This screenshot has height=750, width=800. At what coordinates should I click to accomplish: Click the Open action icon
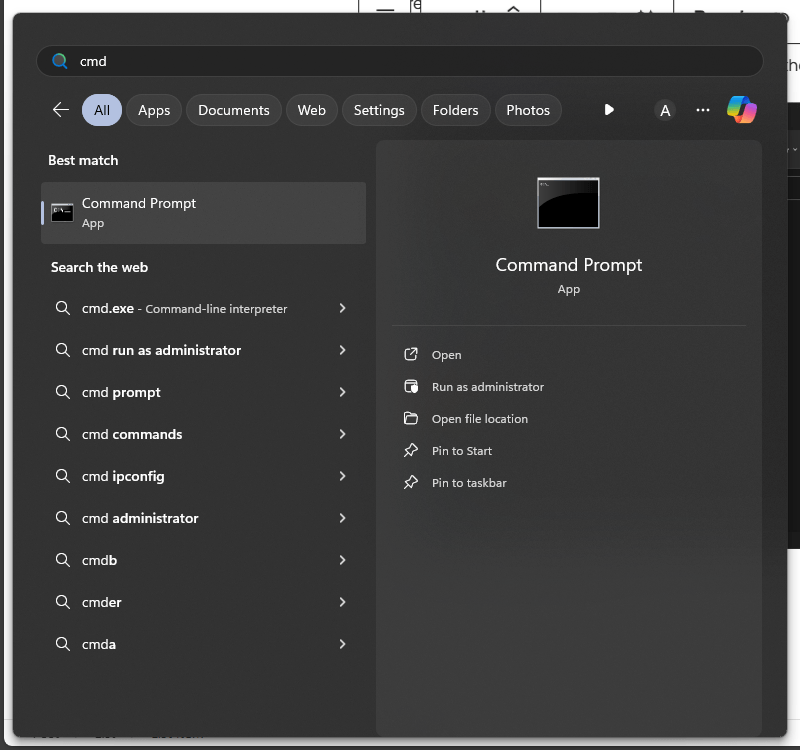tap(411, 355)
